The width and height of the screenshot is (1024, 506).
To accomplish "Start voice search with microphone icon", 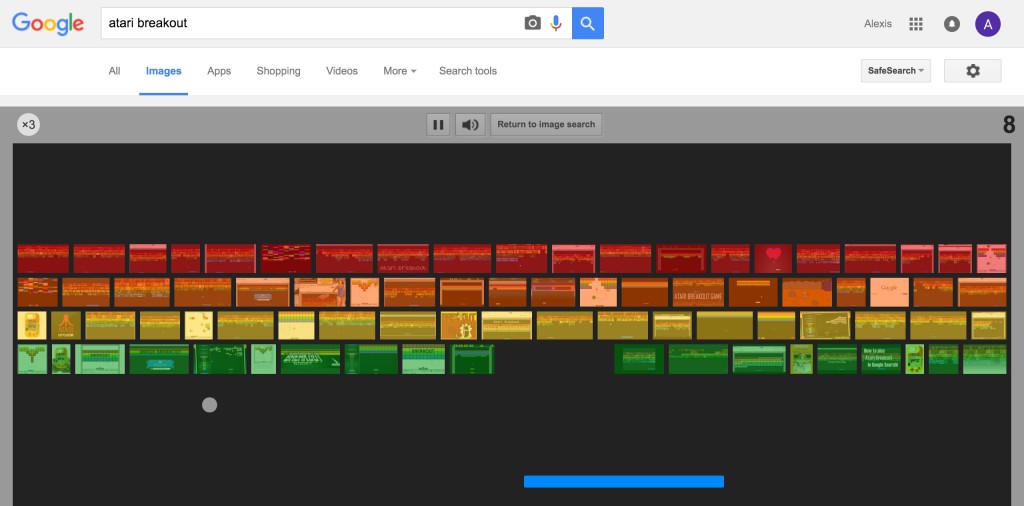I will (556, 24).
